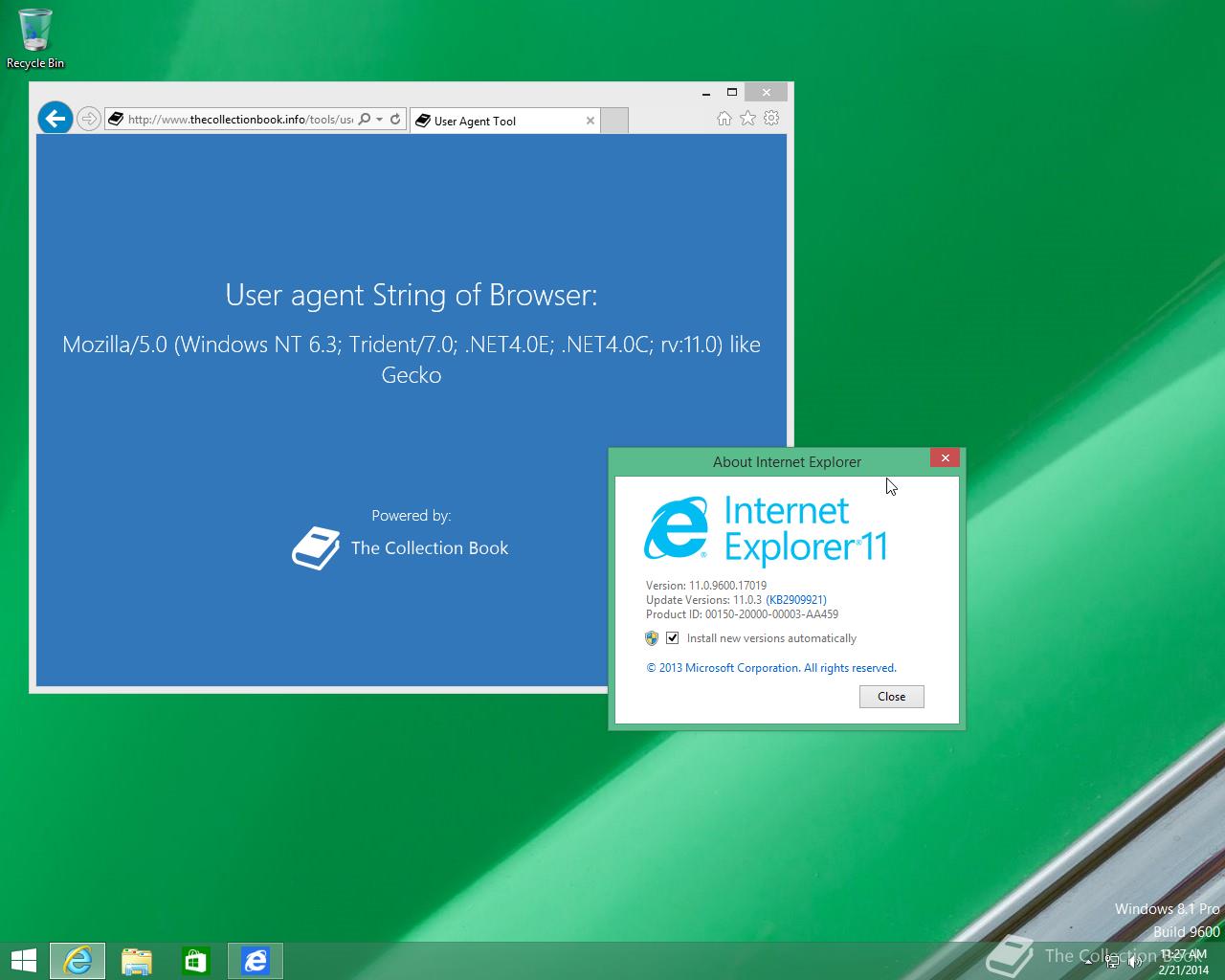
Task: Expand the address bar autocomplete dropdown arrow
Action: click(x=379, y=120)
